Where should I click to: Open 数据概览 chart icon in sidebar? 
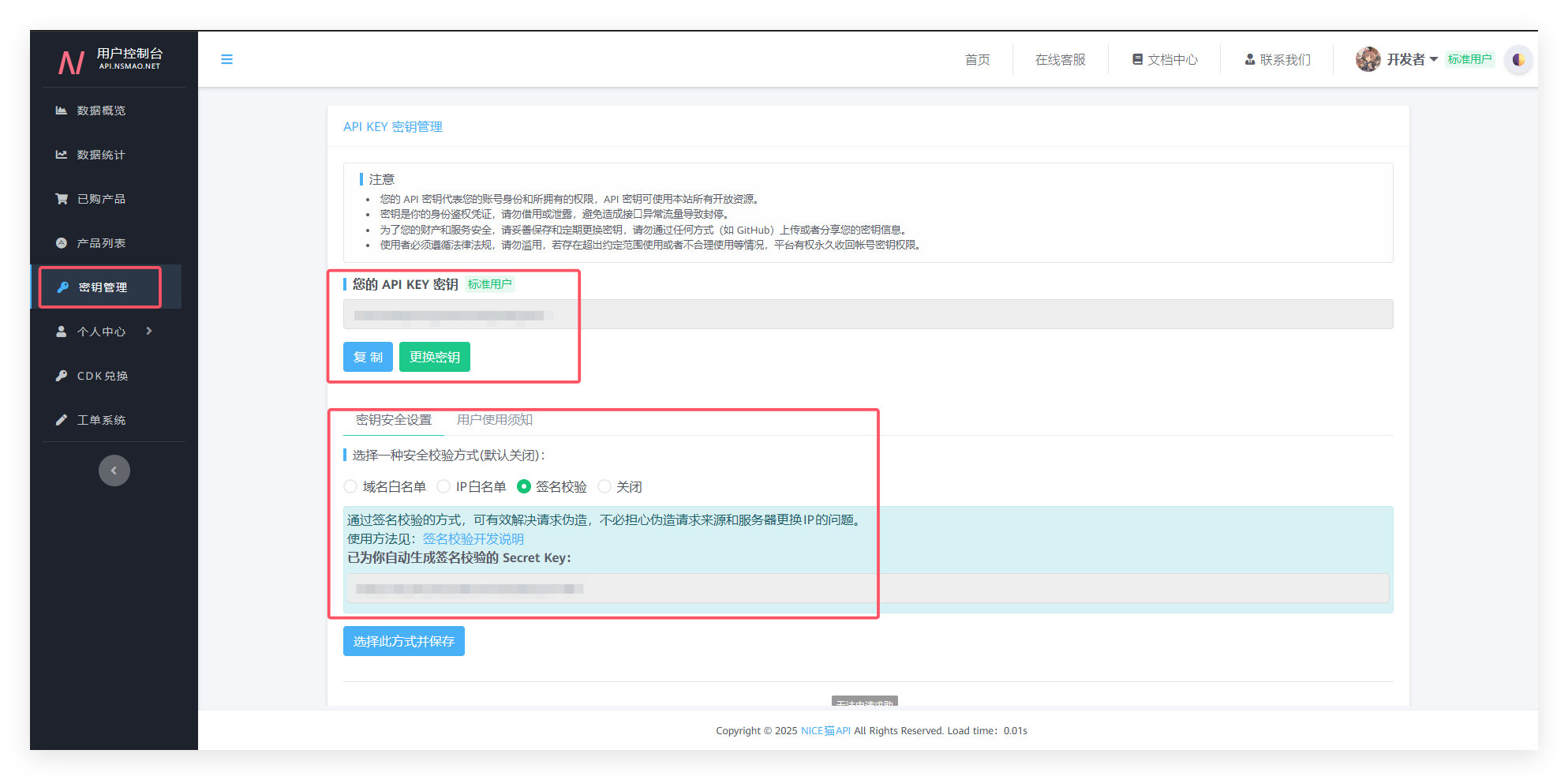(x=62, y=111)
